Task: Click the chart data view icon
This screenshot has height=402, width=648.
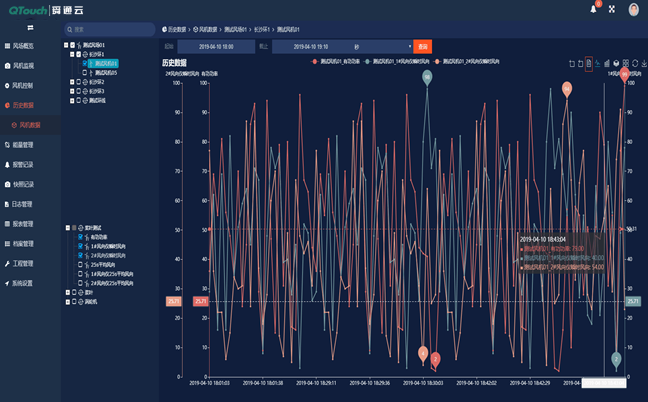Action: (588, 63)
